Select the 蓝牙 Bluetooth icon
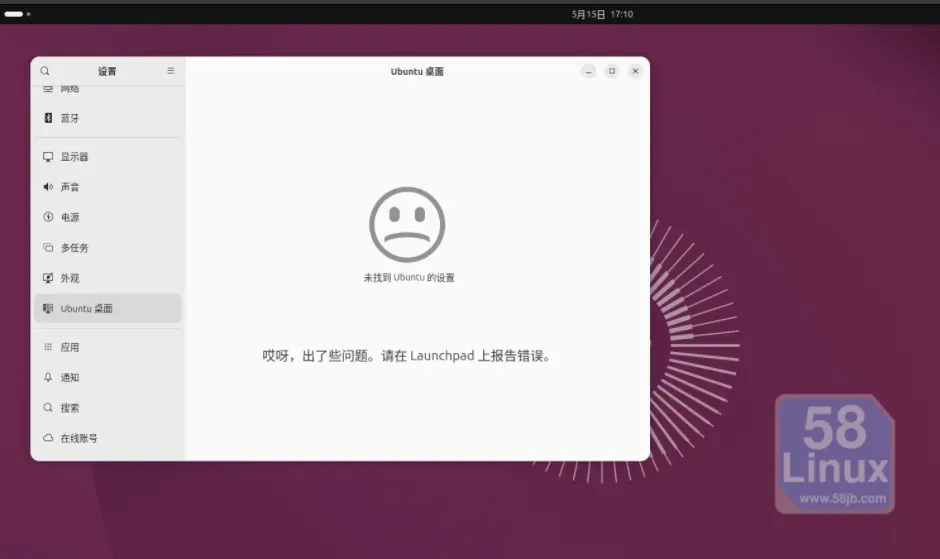The height and width of the screenshot is (559, 940). pyautogui.click(x=48, y=118)
